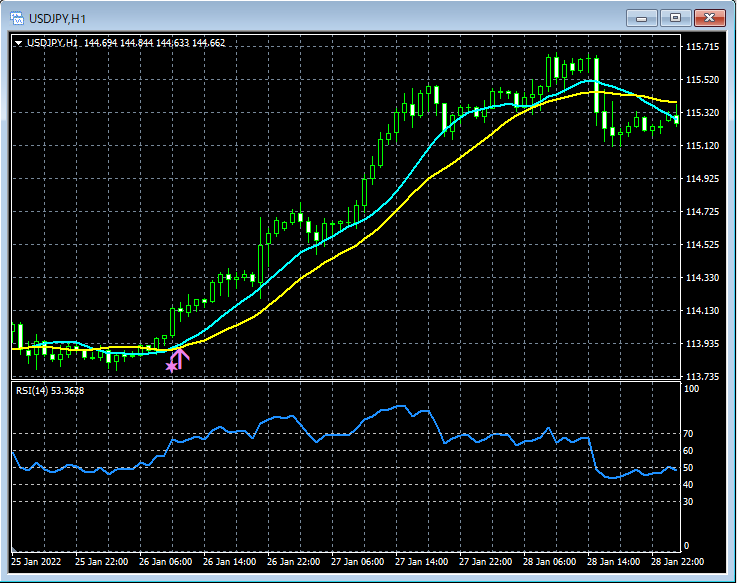Click the 25 Jan 22:00 time label
738x583 pixels.
click(102, 561)
